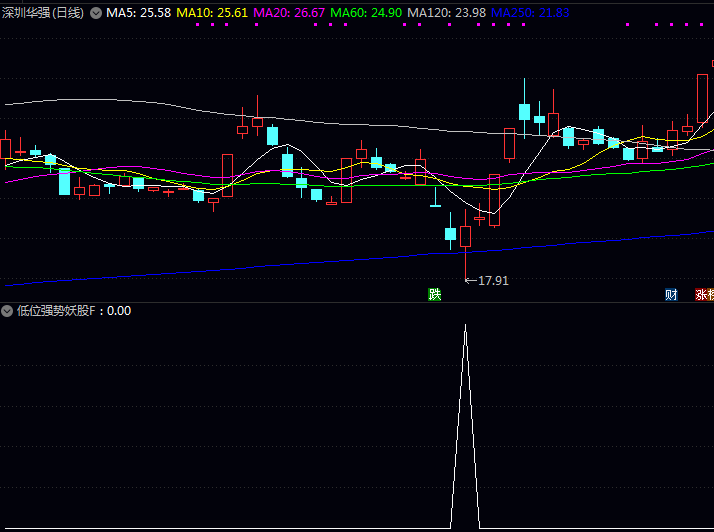The height and width of the screenshot is (532, 714).
Task: Select the 深圳华强(日线) chart title
Action: pos(43,13)
